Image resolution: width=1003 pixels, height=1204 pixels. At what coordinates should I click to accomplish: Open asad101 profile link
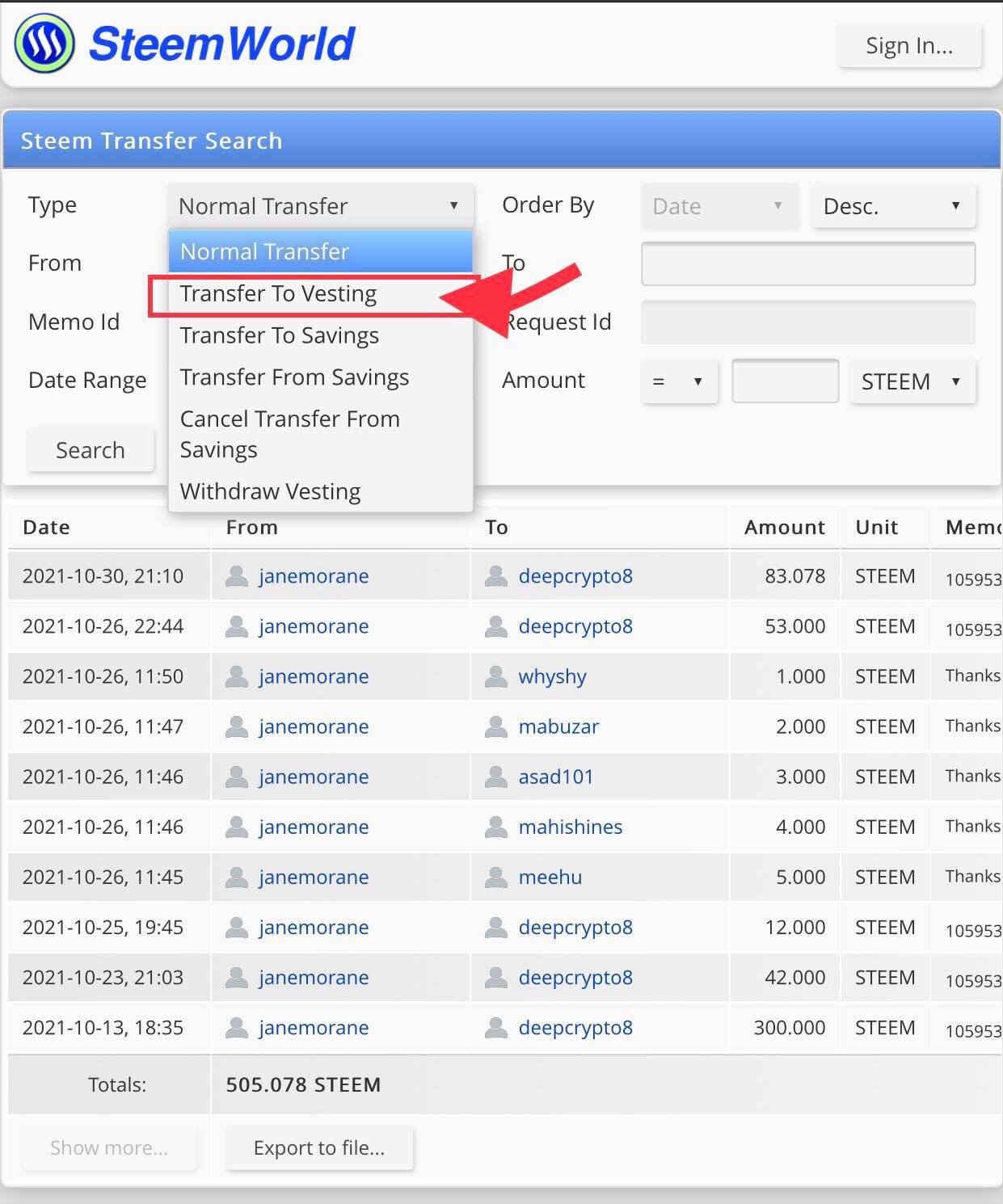tap(556, 777)
